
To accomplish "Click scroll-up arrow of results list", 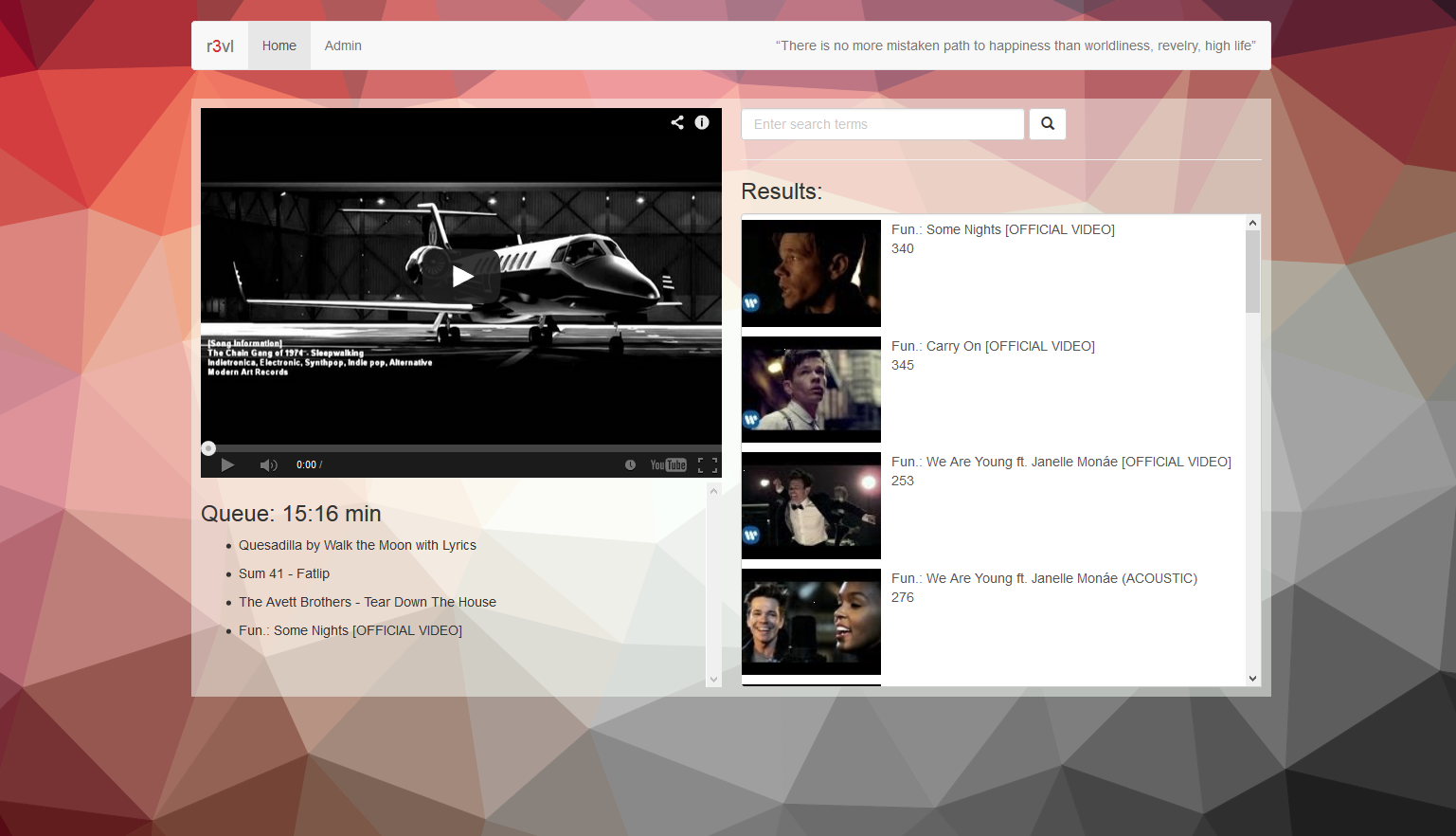I will (x=1252, y=223).
